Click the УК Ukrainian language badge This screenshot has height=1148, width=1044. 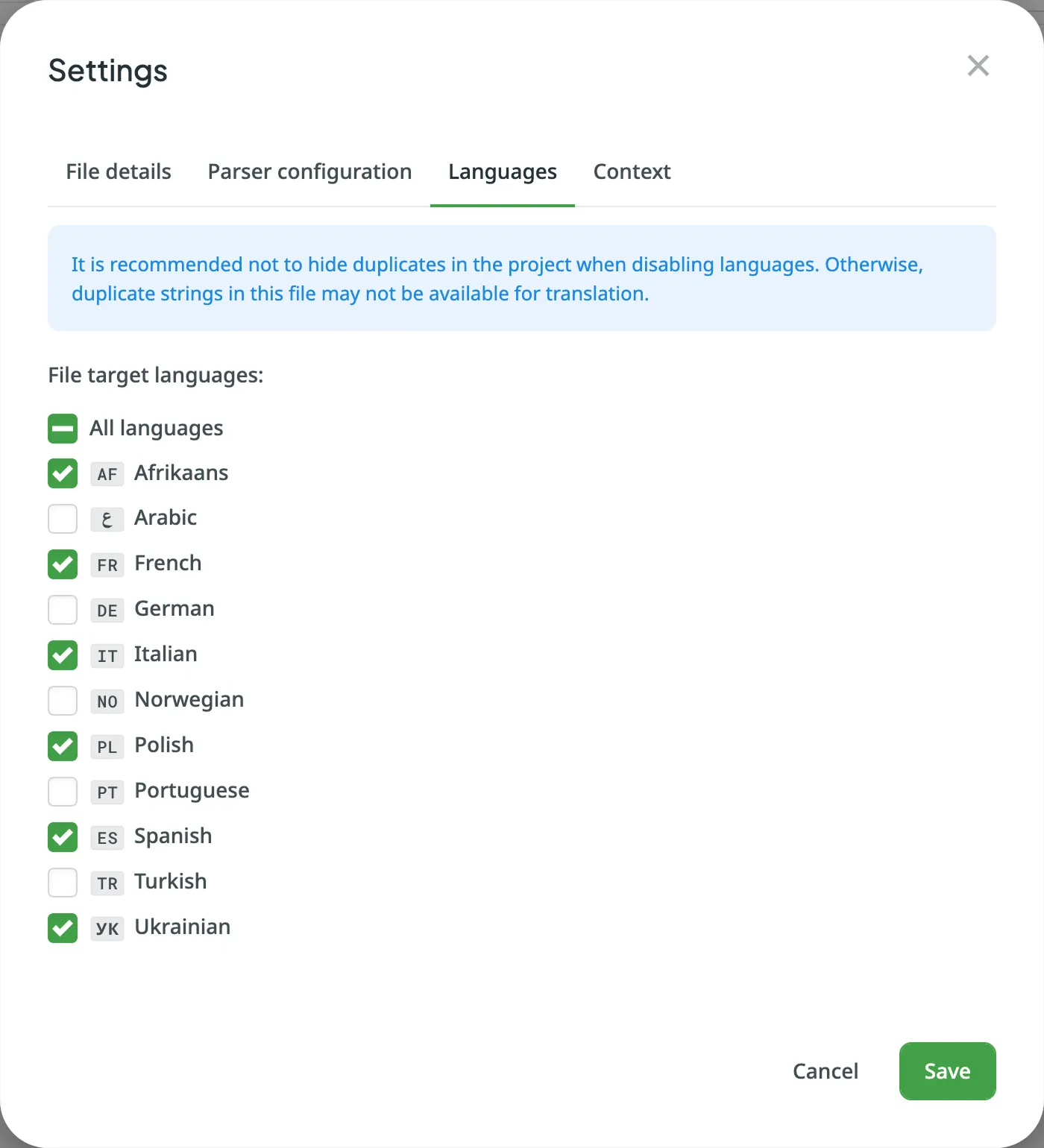point(107,929)
